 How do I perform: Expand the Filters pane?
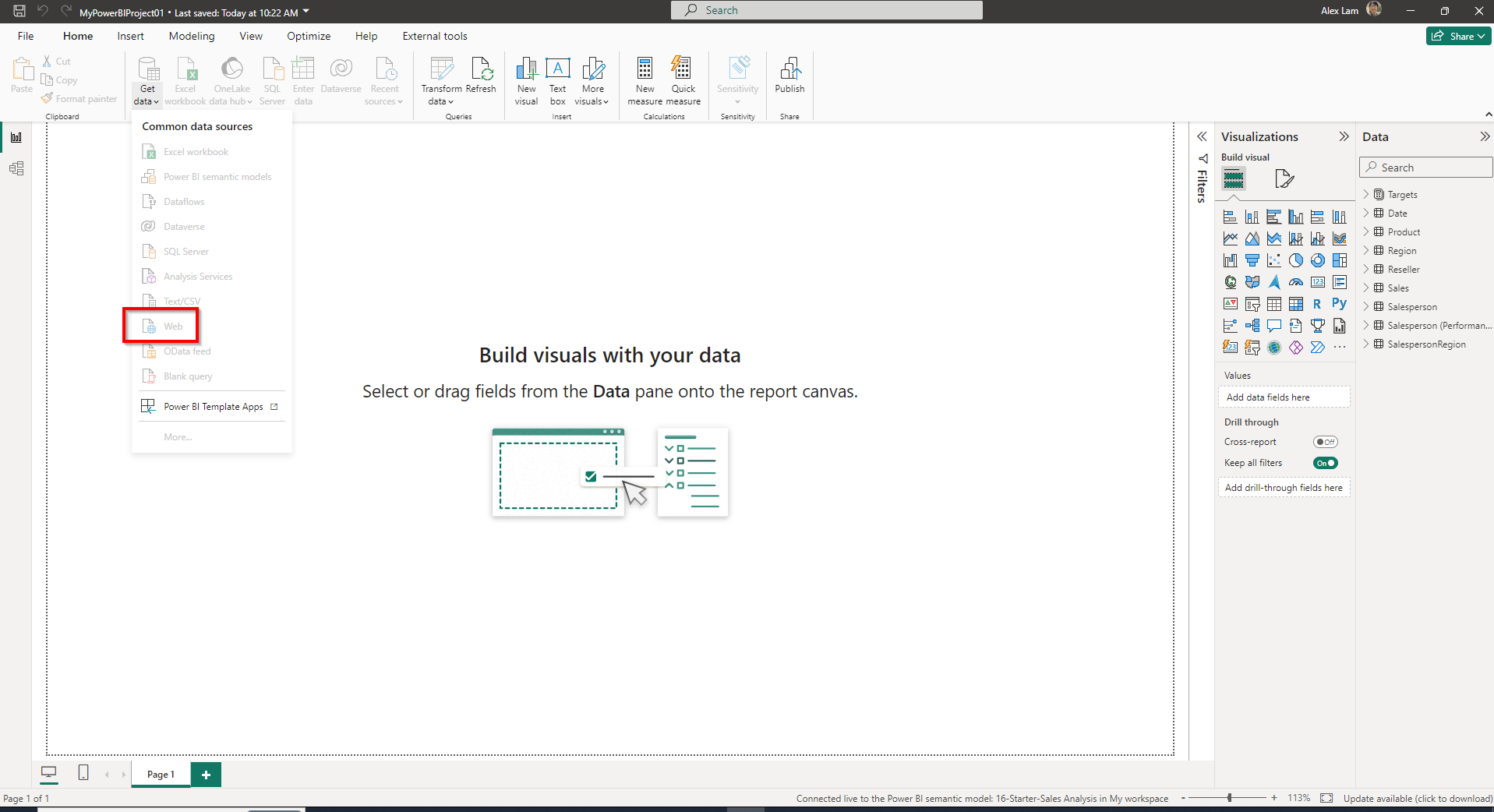1202,136
